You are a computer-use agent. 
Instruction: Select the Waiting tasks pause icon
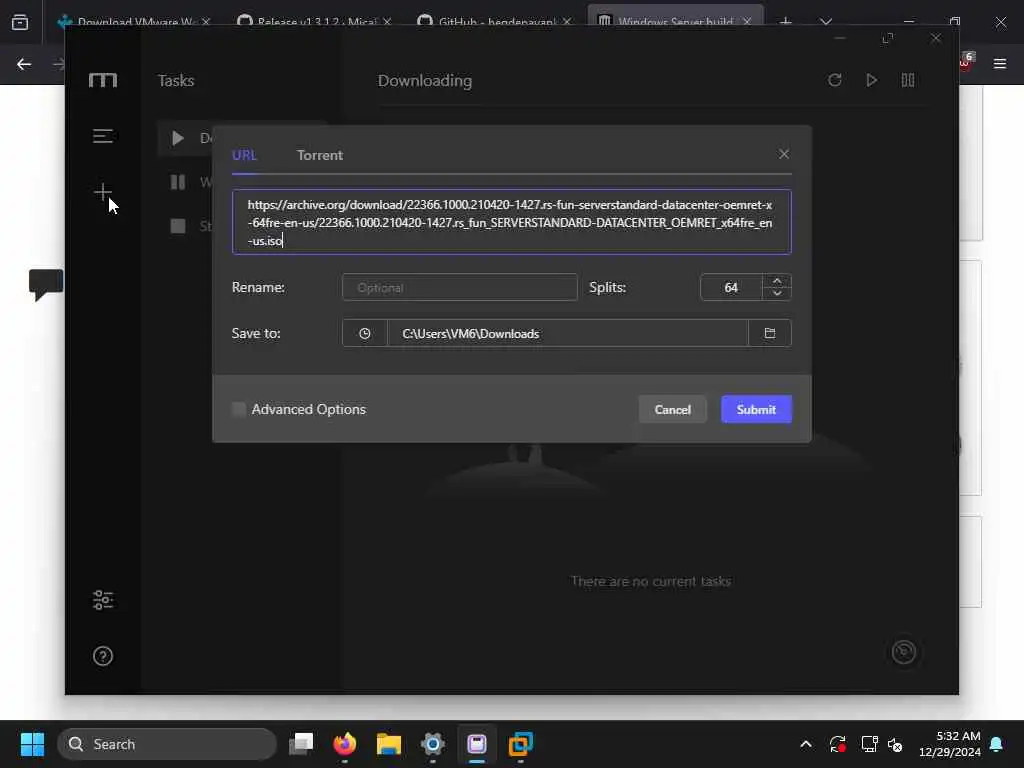click(178, 182)
